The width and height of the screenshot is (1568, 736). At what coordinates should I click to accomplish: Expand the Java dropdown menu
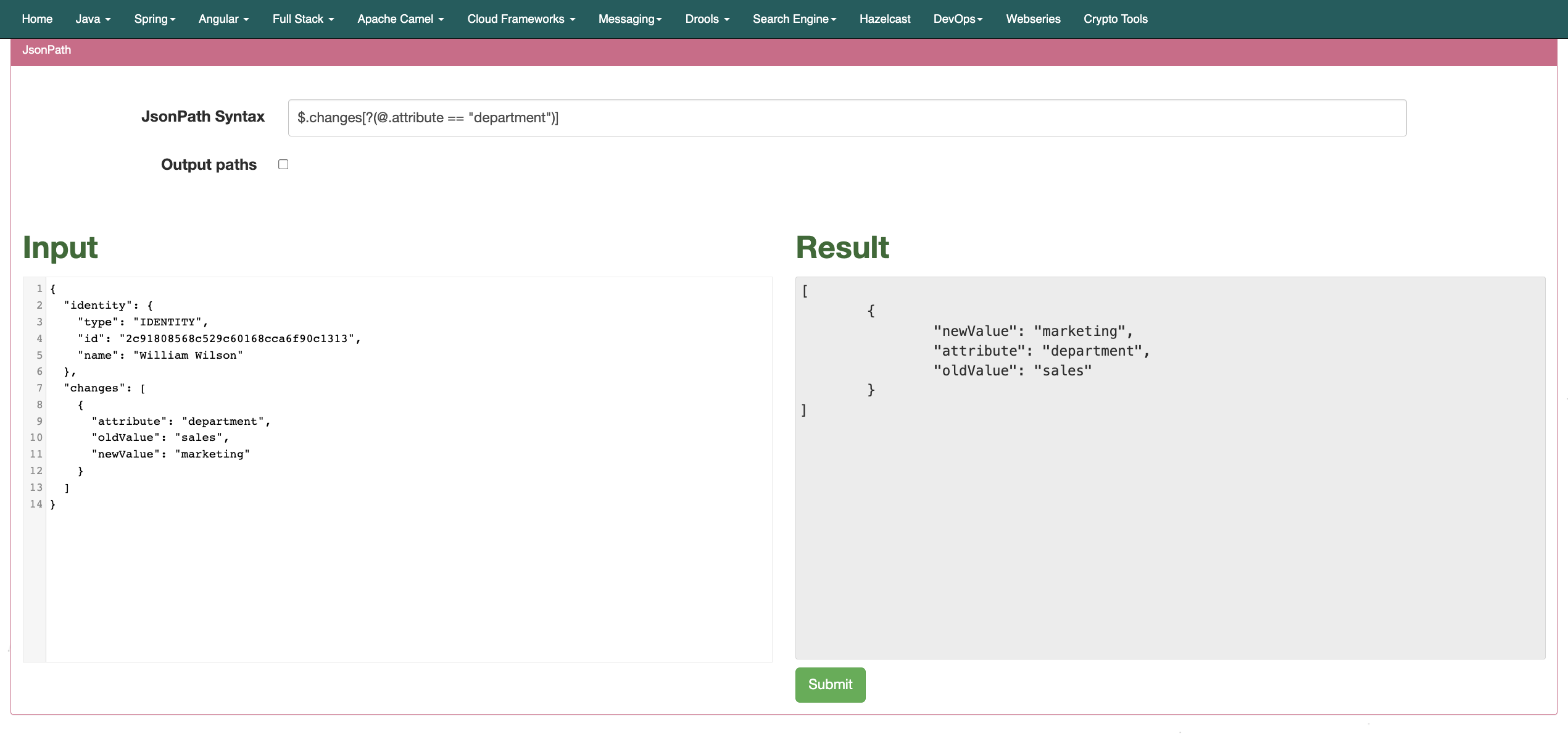click(93, 19)
